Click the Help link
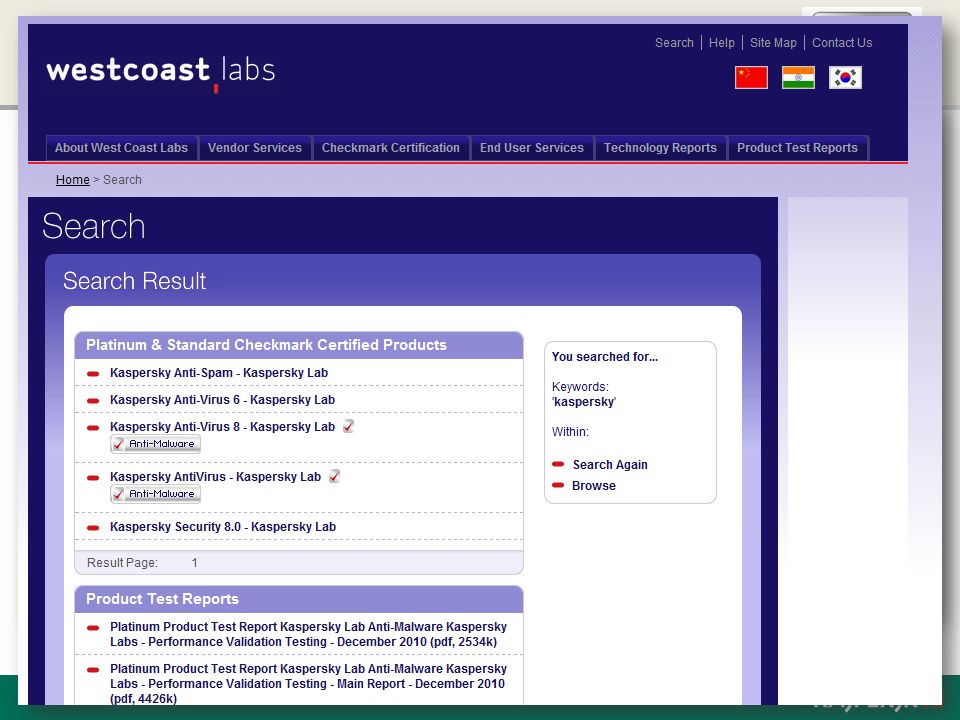The width and height of the screenshot is (960, 720). (722, 43)
